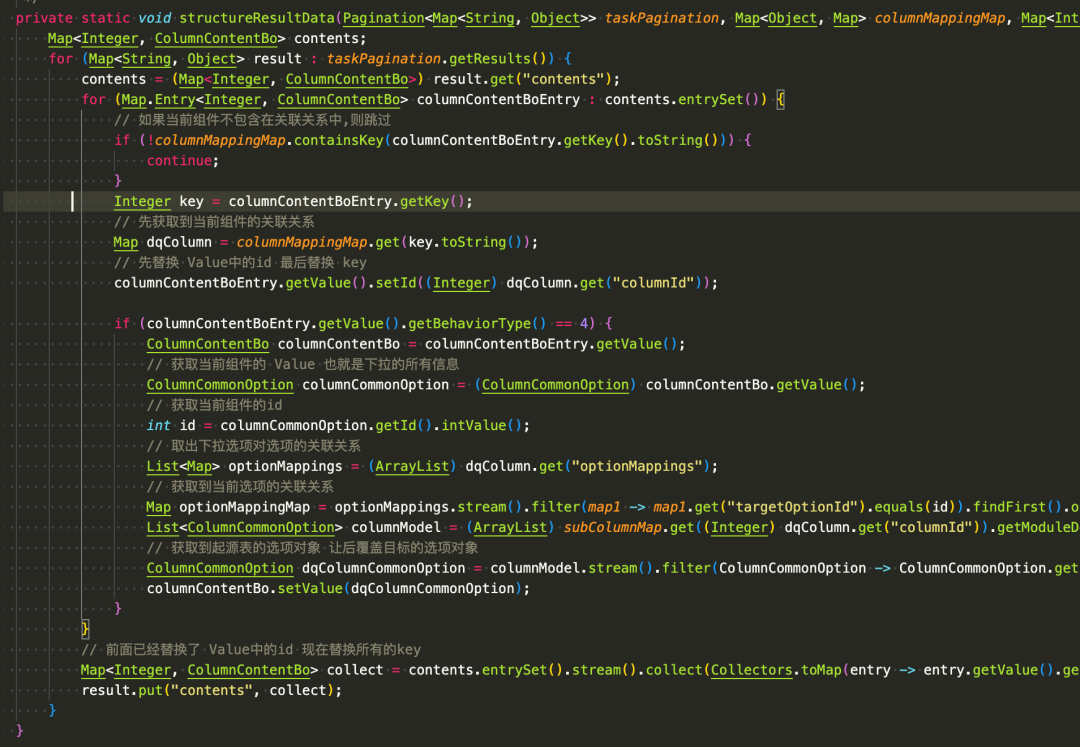Click the setId method call
The image size is (1080, 747).
(396, 282)
